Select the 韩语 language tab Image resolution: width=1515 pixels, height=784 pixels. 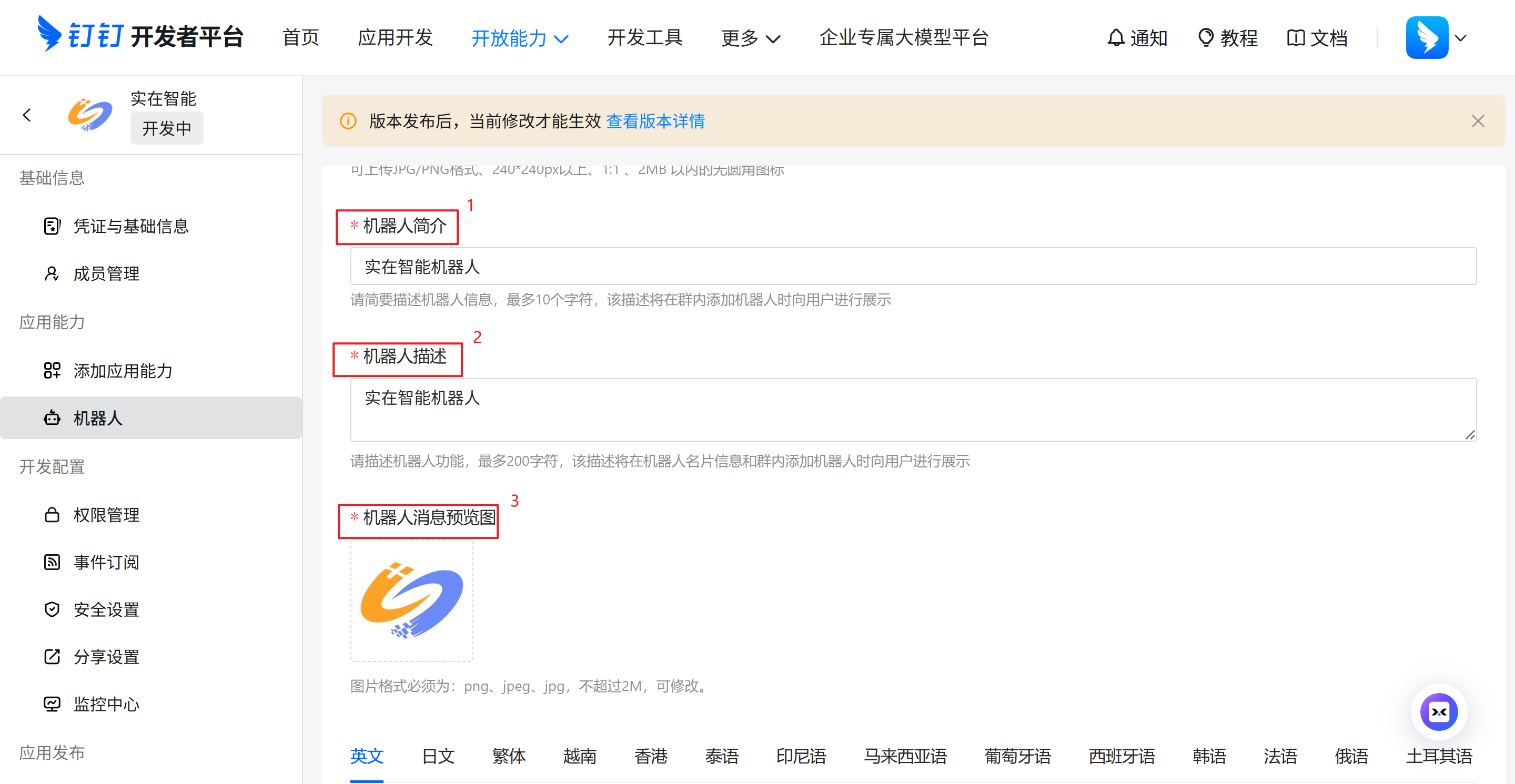pyautogui.click(x=1209, y=756)
